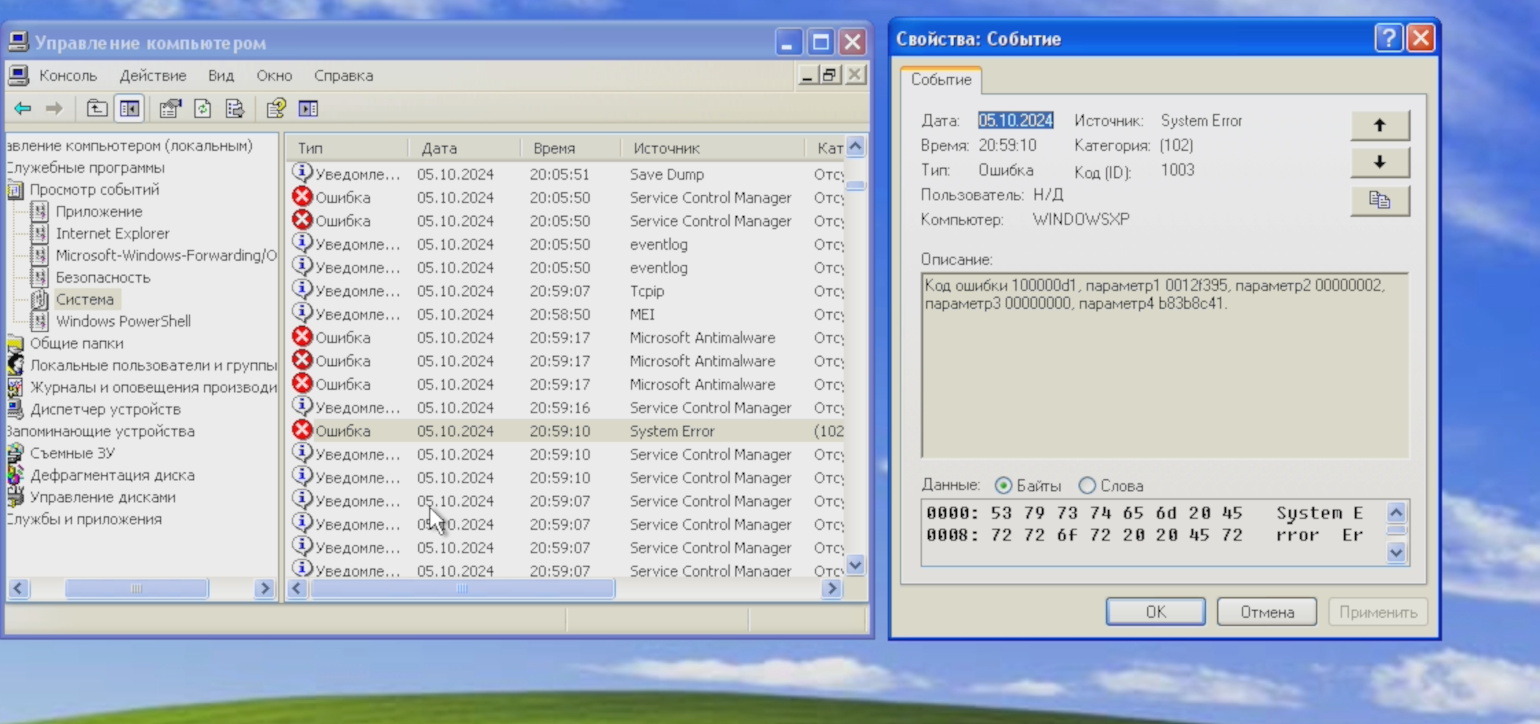1540x724 pixels.
Task: Select the Байты radio button
Action: click(1004, 486)
